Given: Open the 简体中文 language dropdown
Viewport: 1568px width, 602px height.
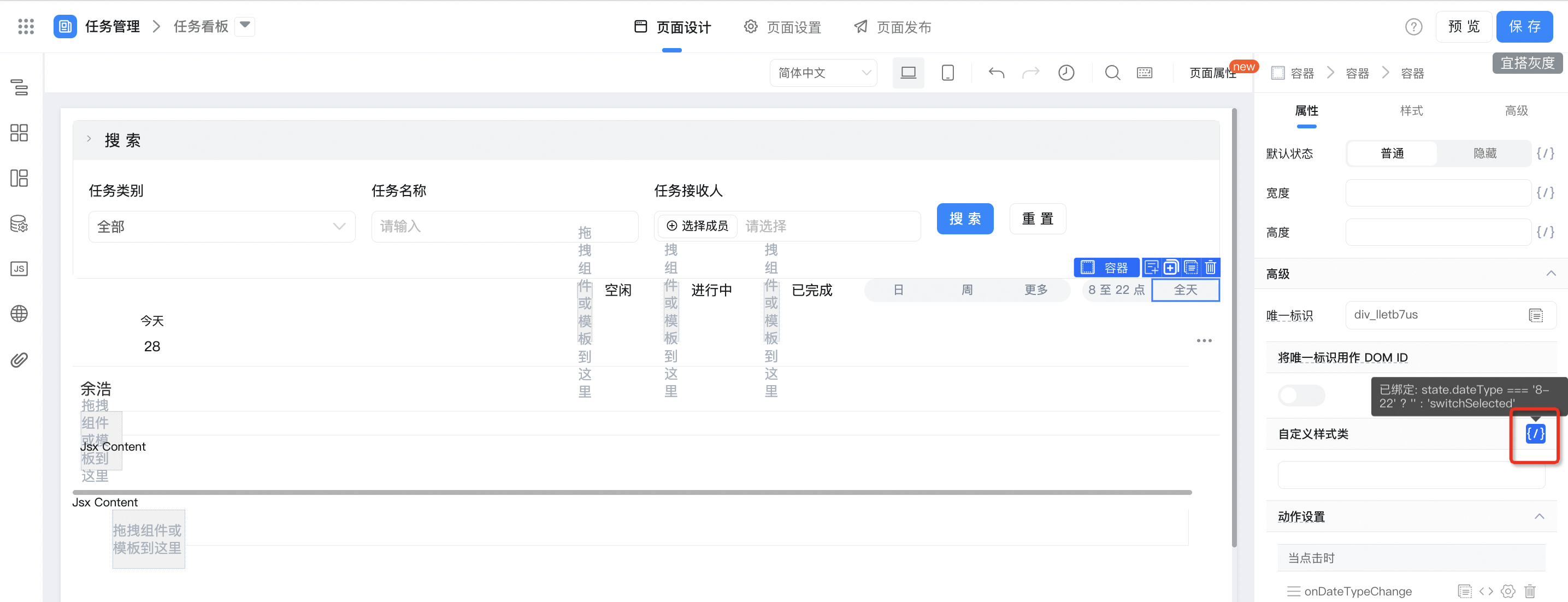Looking at the screenshot, I should pyautogui.click(x=823, y=73).
